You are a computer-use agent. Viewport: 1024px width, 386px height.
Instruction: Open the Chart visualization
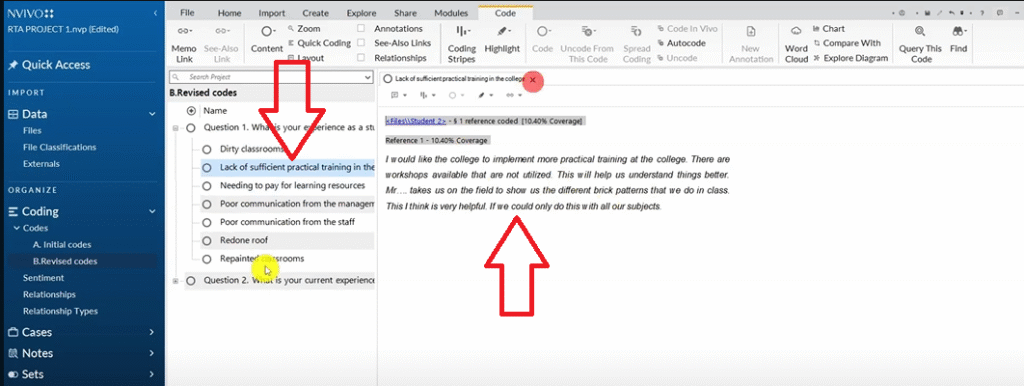(x=829, y=29)
